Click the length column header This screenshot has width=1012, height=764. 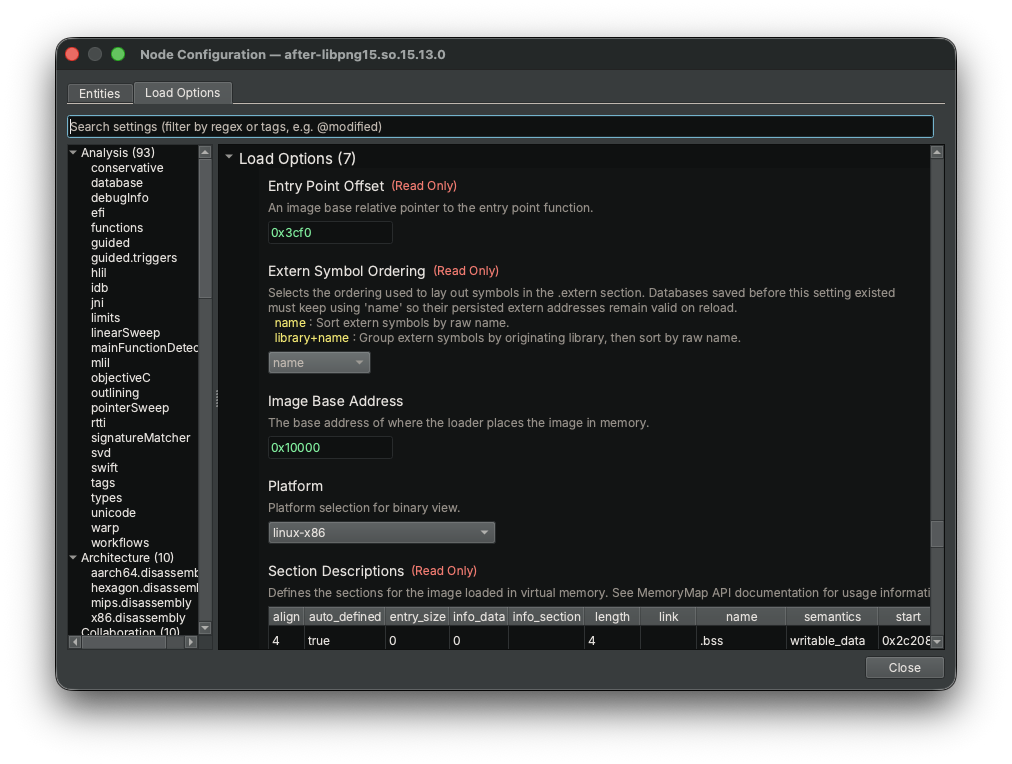pyautogui.click(x=612, y=616)
